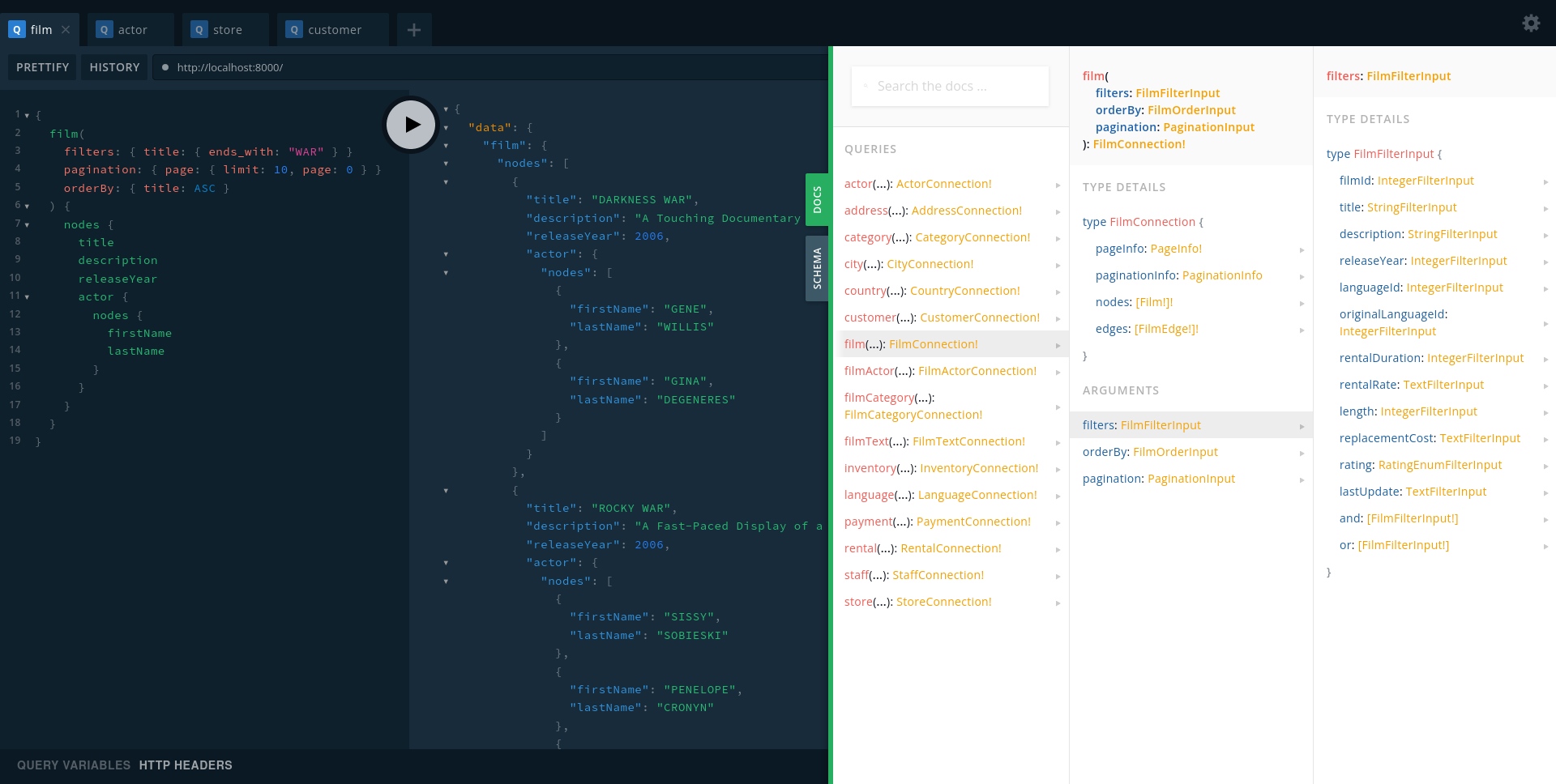Click the PRETTIFY button

pos(42,67)
